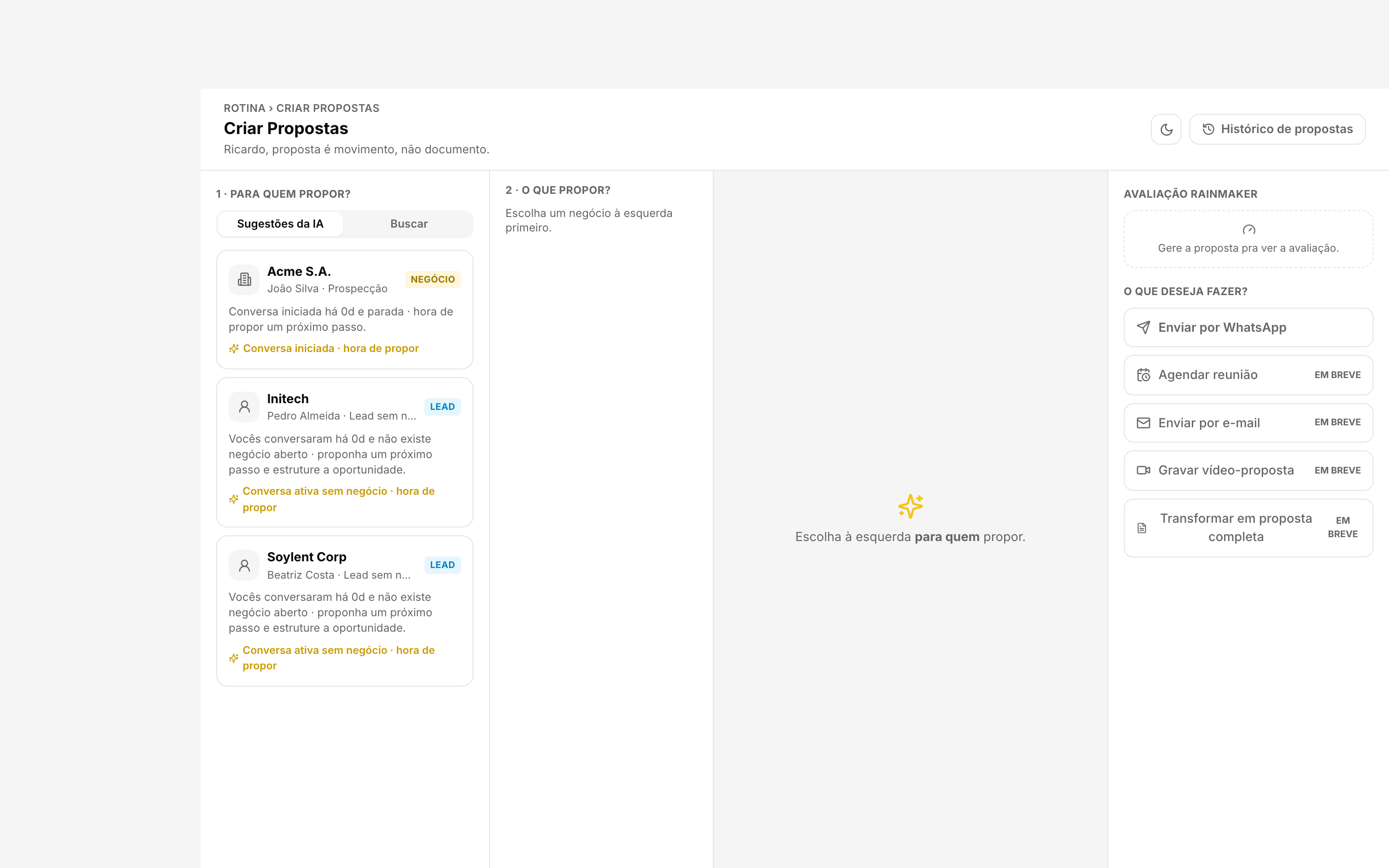
Task: Click the Soylent Corp person icon
Action: click(244, 566)
